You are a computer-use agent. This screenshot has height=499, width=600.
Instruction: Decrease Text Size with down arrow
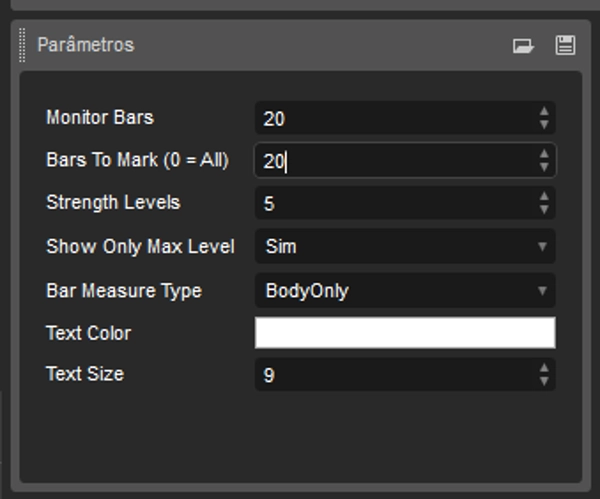544,381
